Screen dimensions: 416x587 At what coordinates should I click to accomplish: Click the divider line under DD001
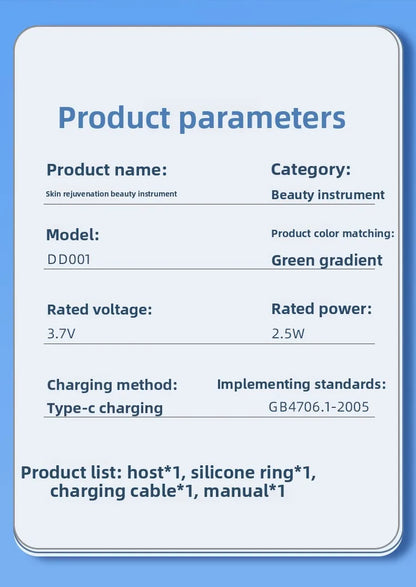coord(209,269)
